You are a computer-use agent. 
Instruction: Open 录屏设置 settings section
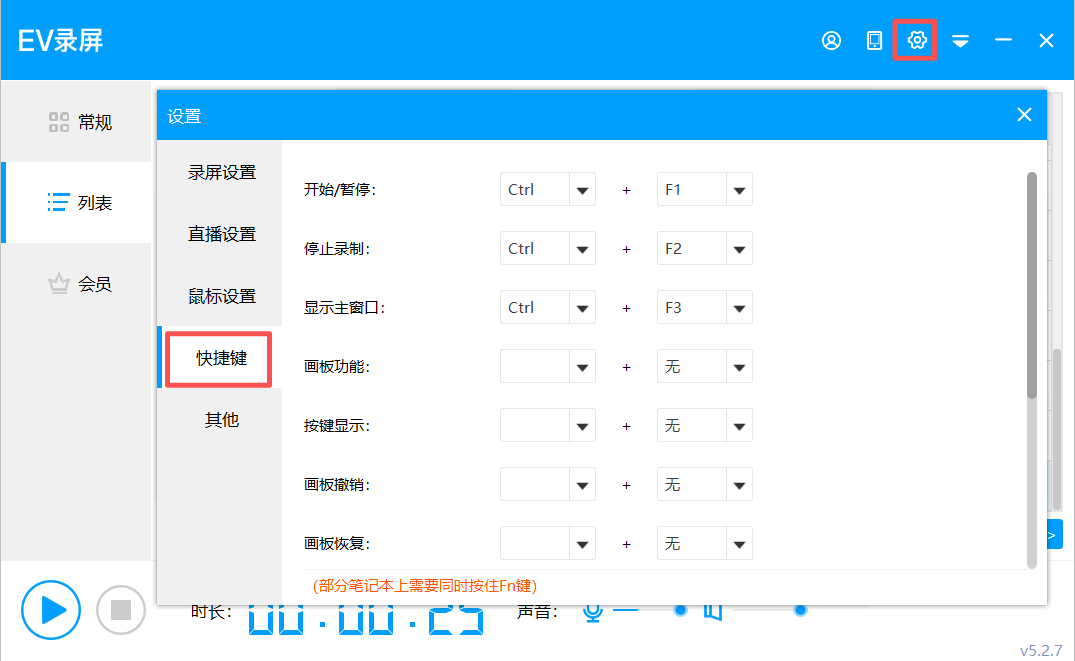[220, 172]
